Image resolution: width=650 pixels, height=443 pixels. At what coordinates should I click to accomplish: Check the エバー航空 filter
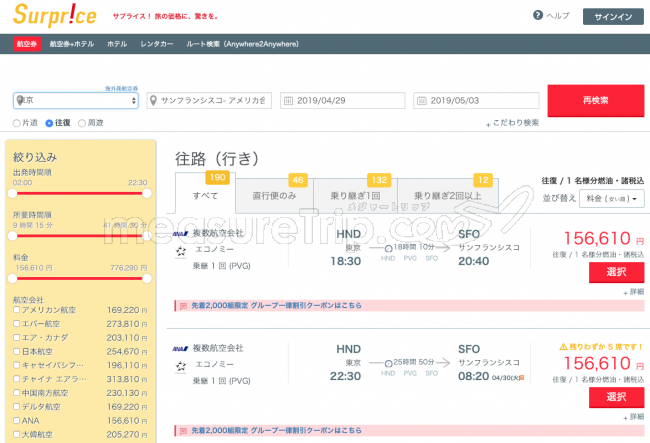click(x=17, y=323)
